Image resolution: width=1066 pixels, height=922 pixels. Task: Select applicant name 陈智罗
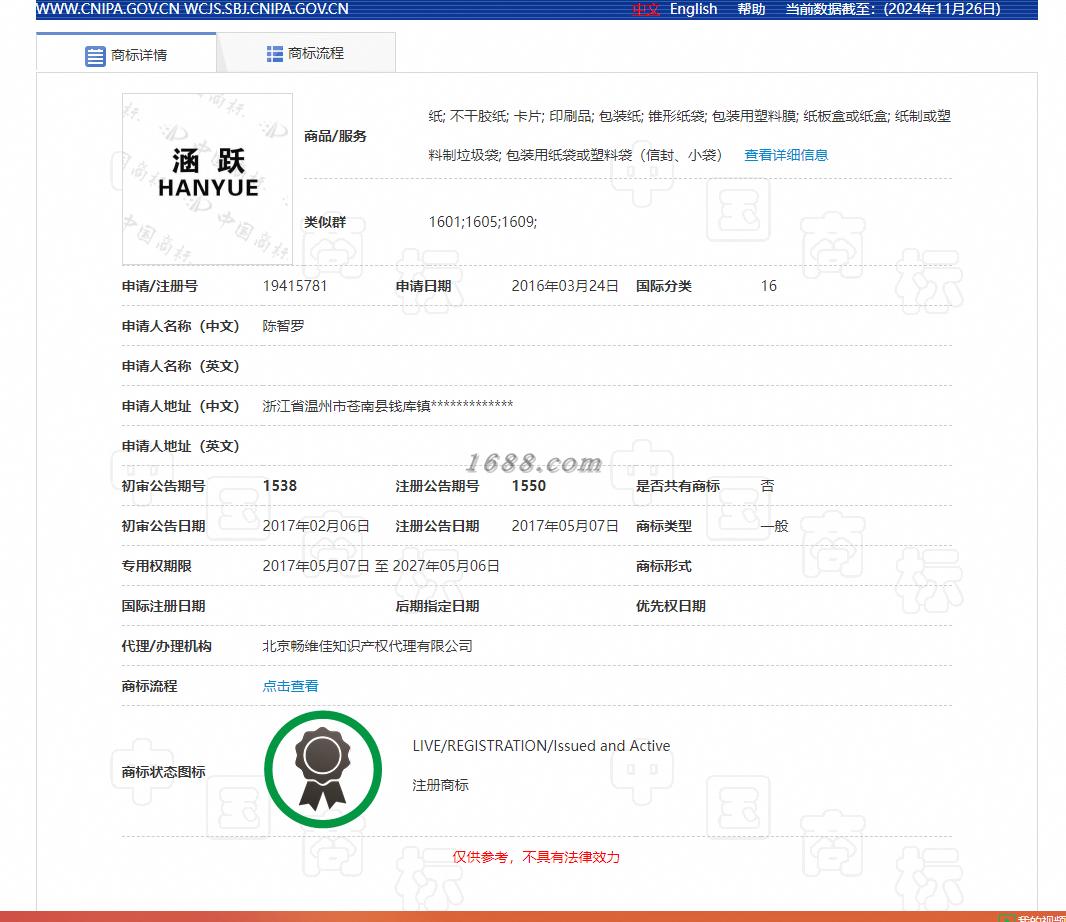tap(283, 326)
